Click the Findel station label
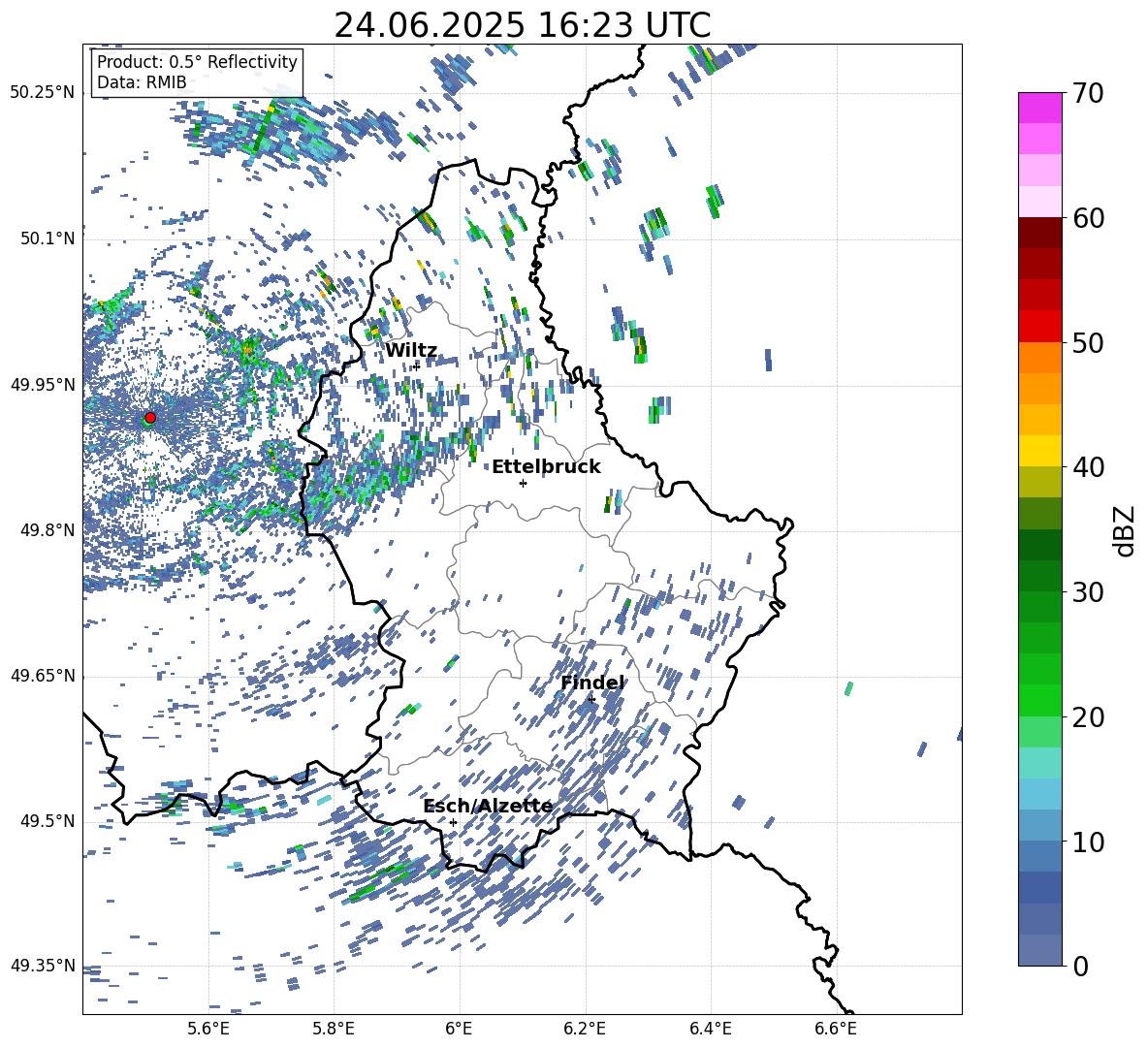 point(593,683)
